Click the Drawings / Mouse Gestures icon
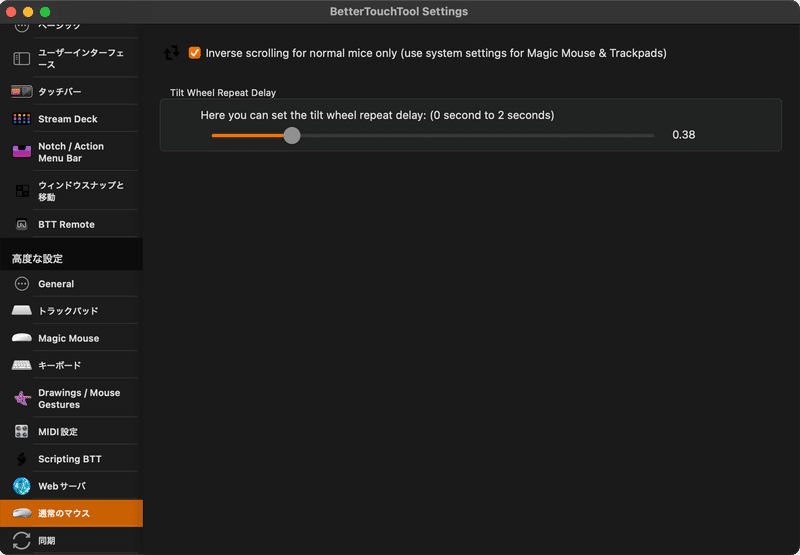The image size is (800, 555). 22,398
